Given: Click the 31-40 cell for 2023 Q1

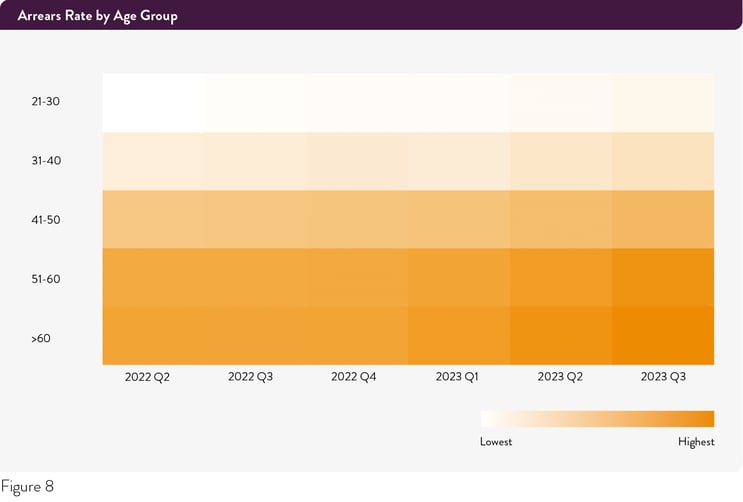Looking at the screenshot, I should point(459,161).
